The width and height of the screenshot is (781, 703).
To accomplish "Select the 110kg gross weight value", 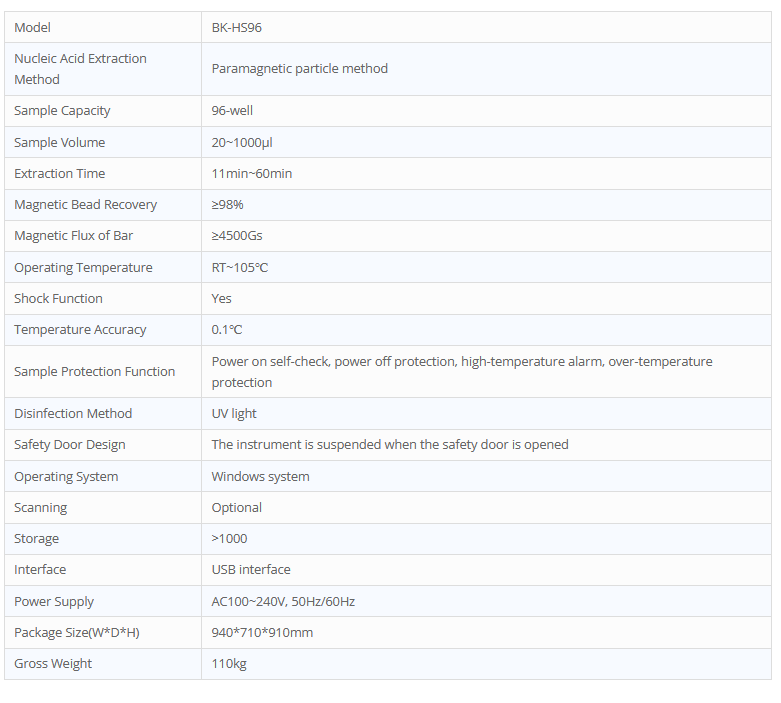I will (x=229, y=664).
